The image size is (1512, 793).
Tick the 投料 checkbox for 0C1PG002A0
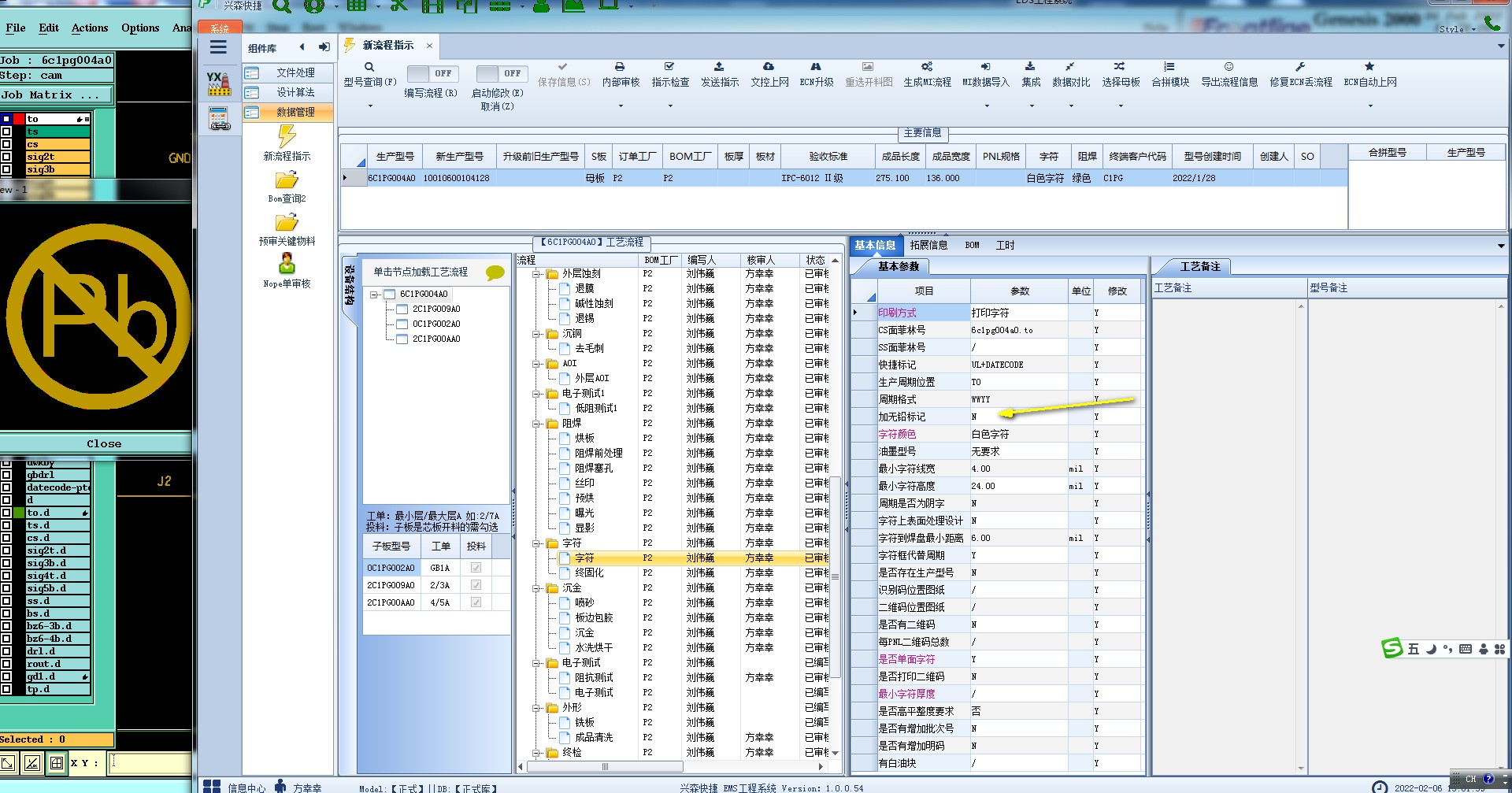click(476, 568)
